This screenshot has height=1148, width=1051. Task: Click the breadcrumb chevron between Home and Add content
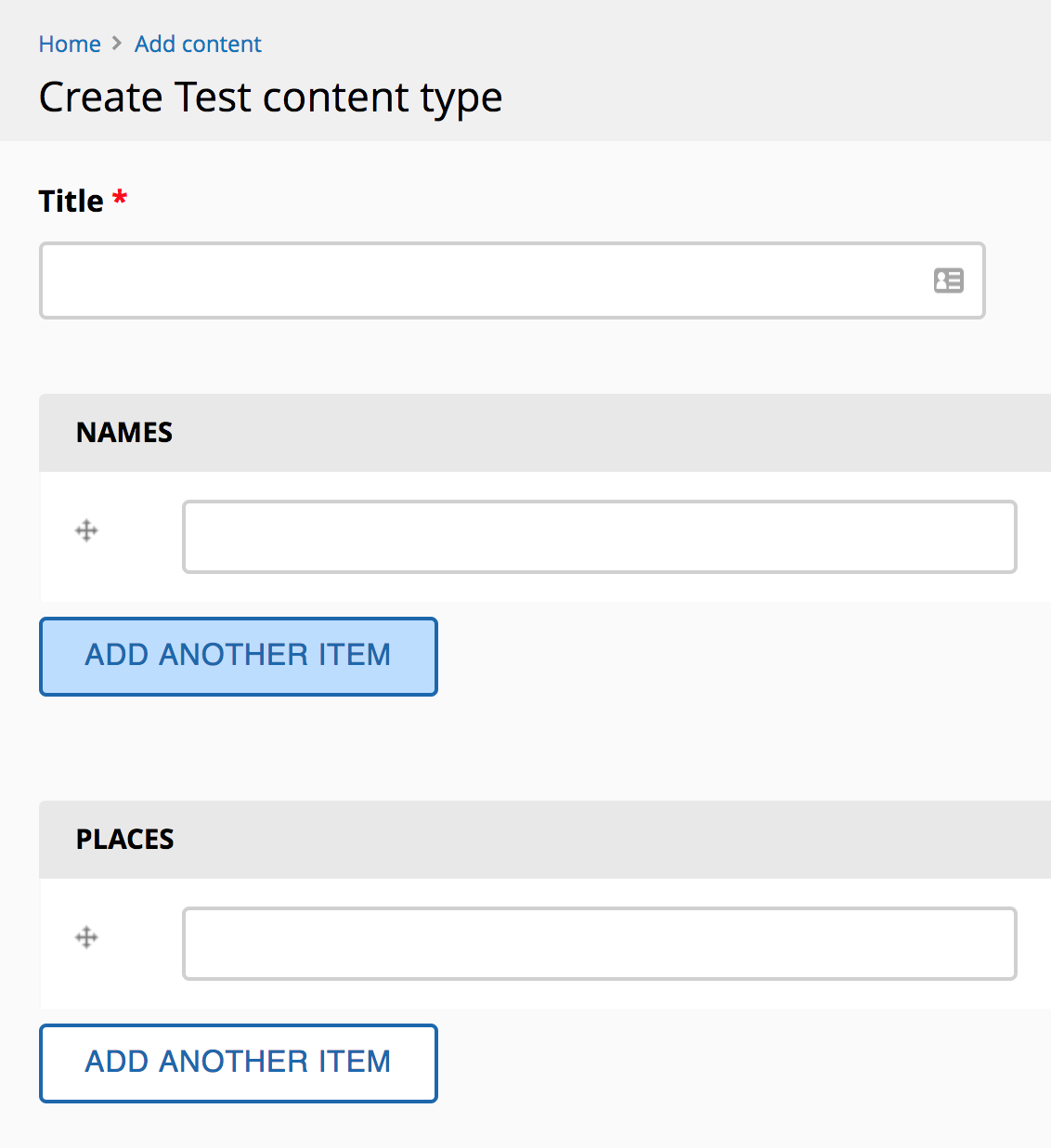tap(117, 44)
